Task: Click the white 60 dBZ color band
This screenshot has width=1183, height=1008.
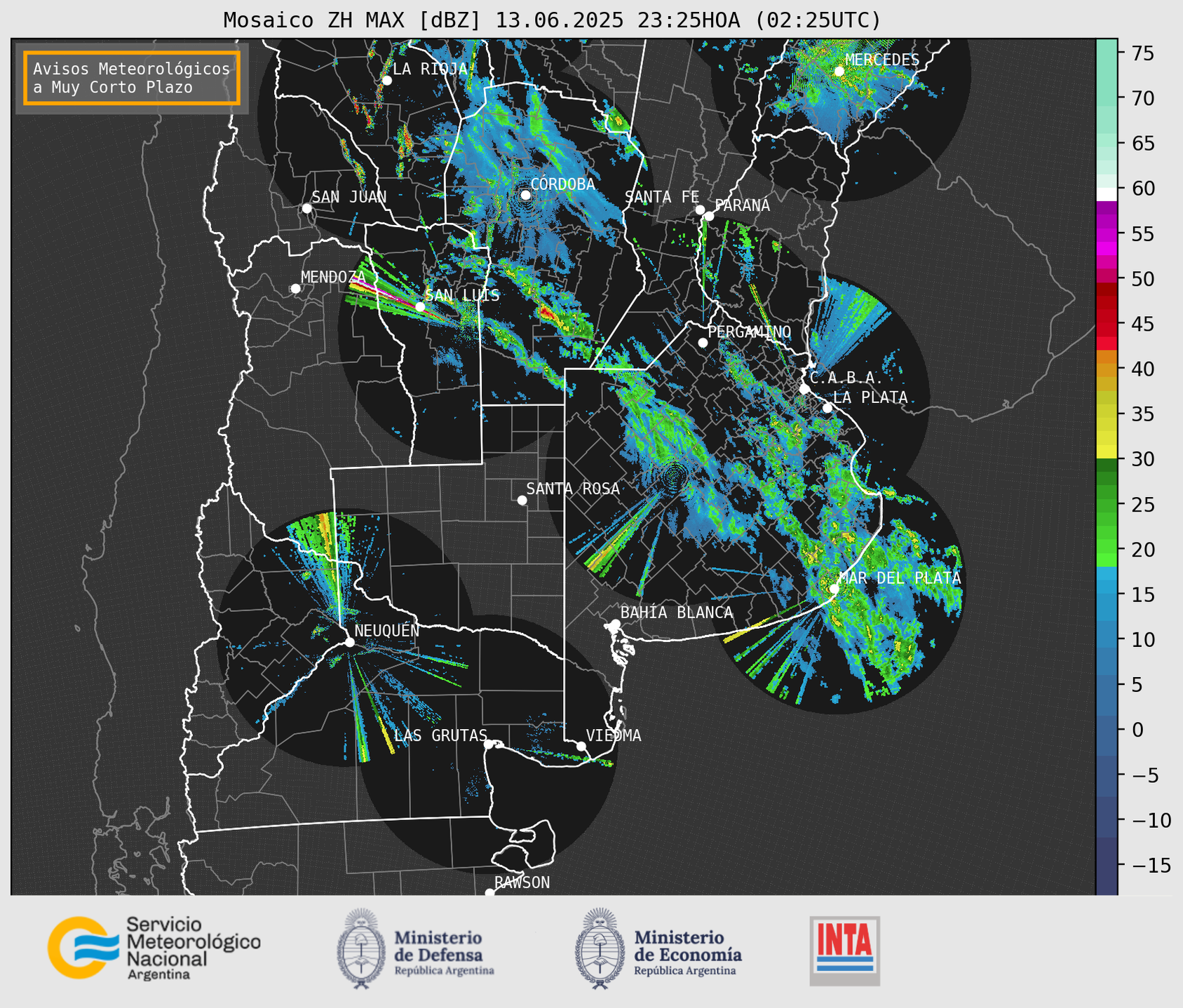Action: (x=1106, y=194)
